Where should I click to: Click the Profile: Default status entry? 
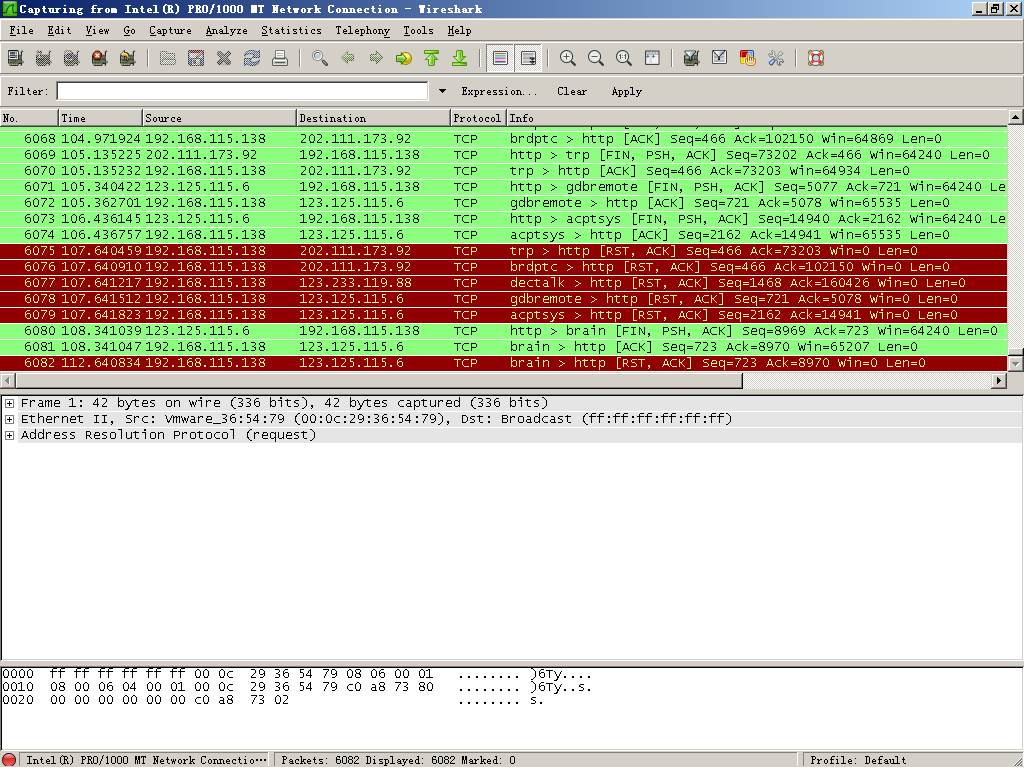[x=858, y=760]
